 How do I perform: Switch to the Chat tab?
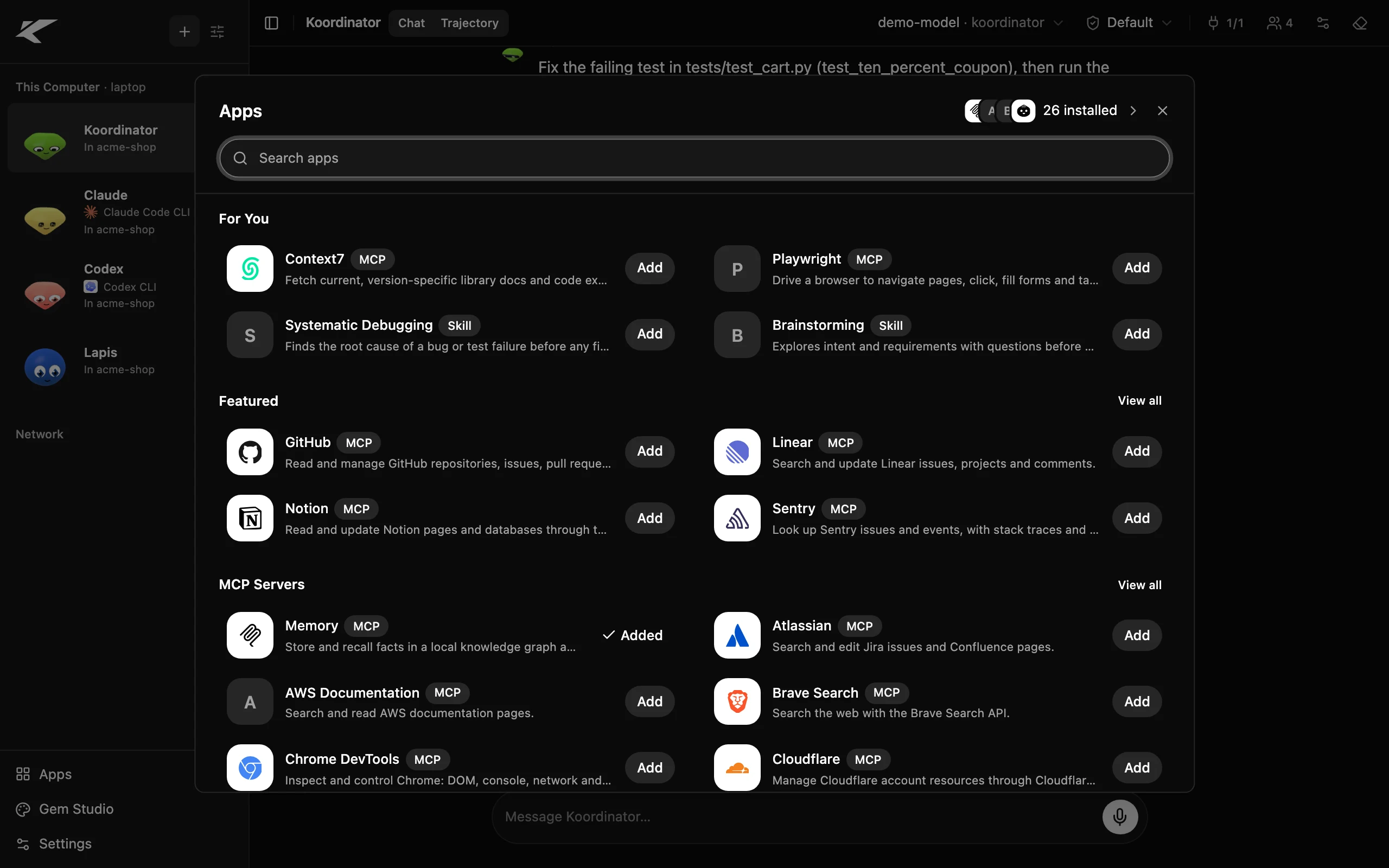click(411, 23)
